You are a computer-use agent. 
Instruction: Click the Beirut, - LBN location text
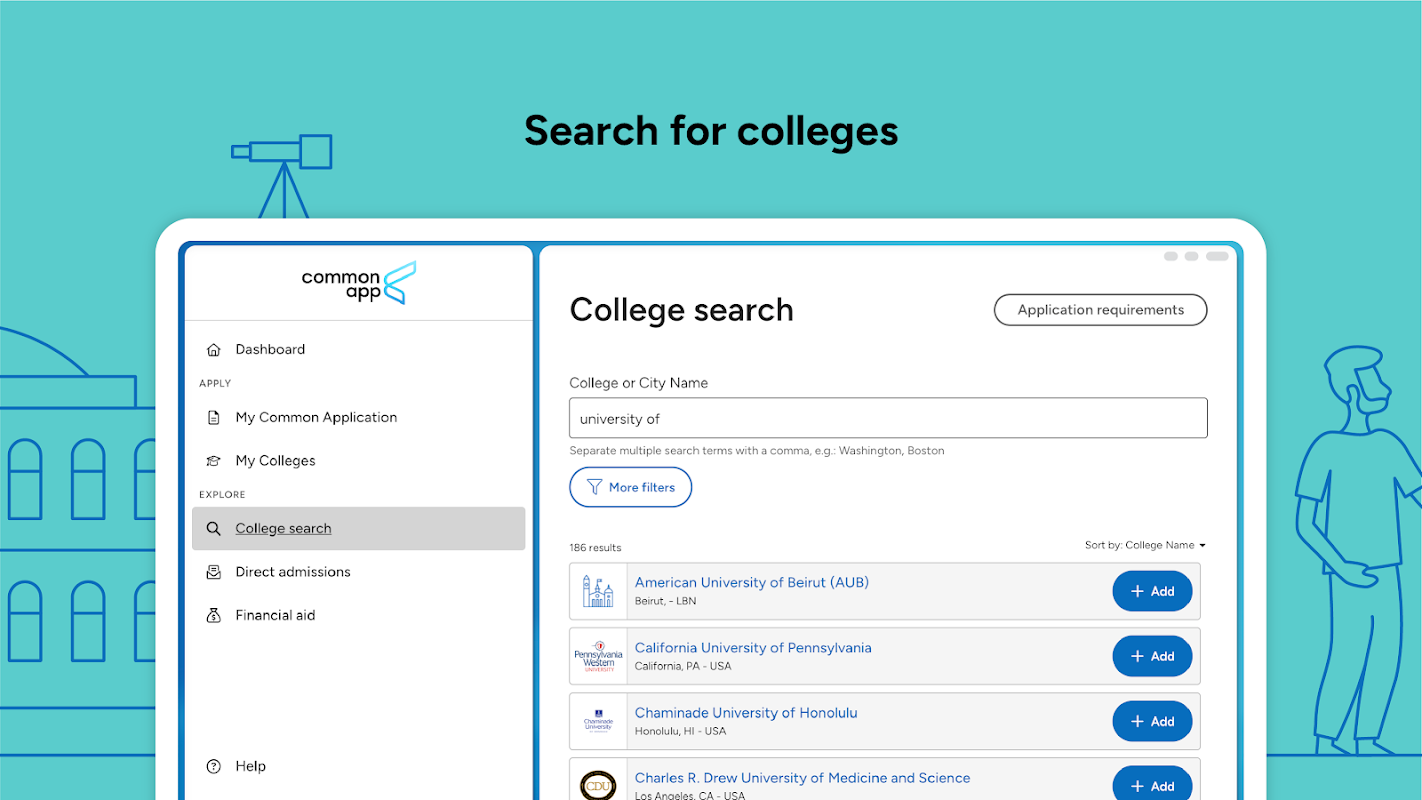point(665,601)
